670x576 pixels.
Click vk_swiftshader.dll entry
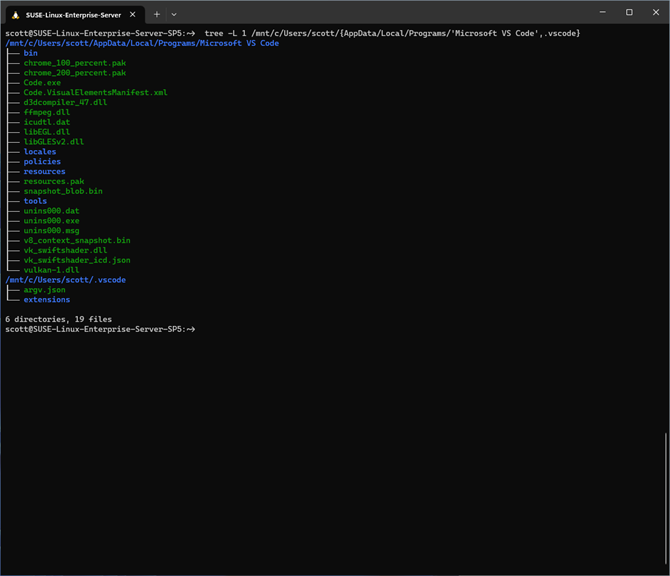pyautogui.click(x=65, y=250)
